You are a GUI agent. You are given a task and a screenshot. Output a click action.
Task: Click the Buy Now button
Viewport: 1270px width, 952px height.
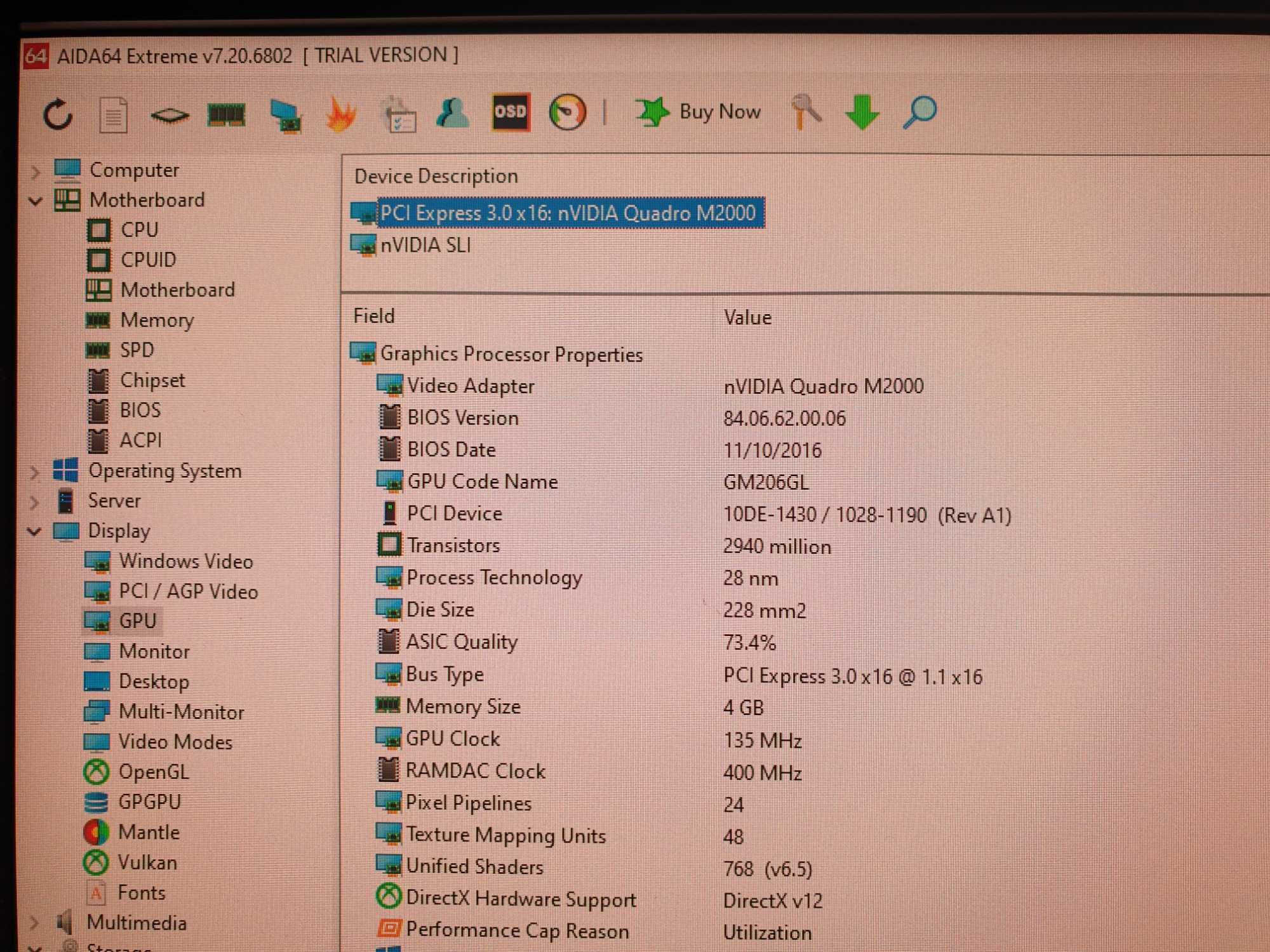tap(698, 112)
